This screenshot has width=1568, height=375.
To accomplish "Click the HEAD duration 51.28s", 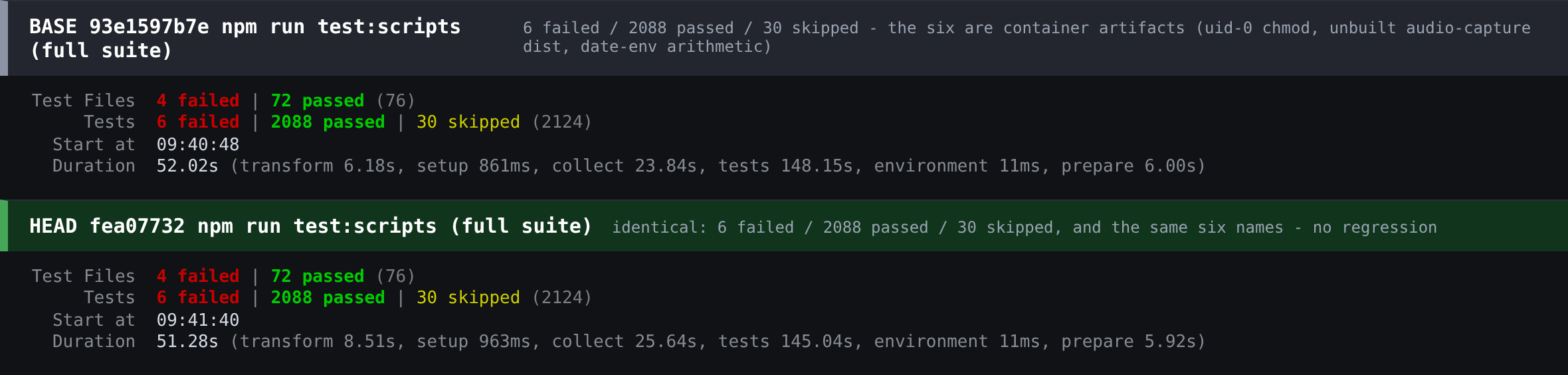I will [x=187, y=341].
